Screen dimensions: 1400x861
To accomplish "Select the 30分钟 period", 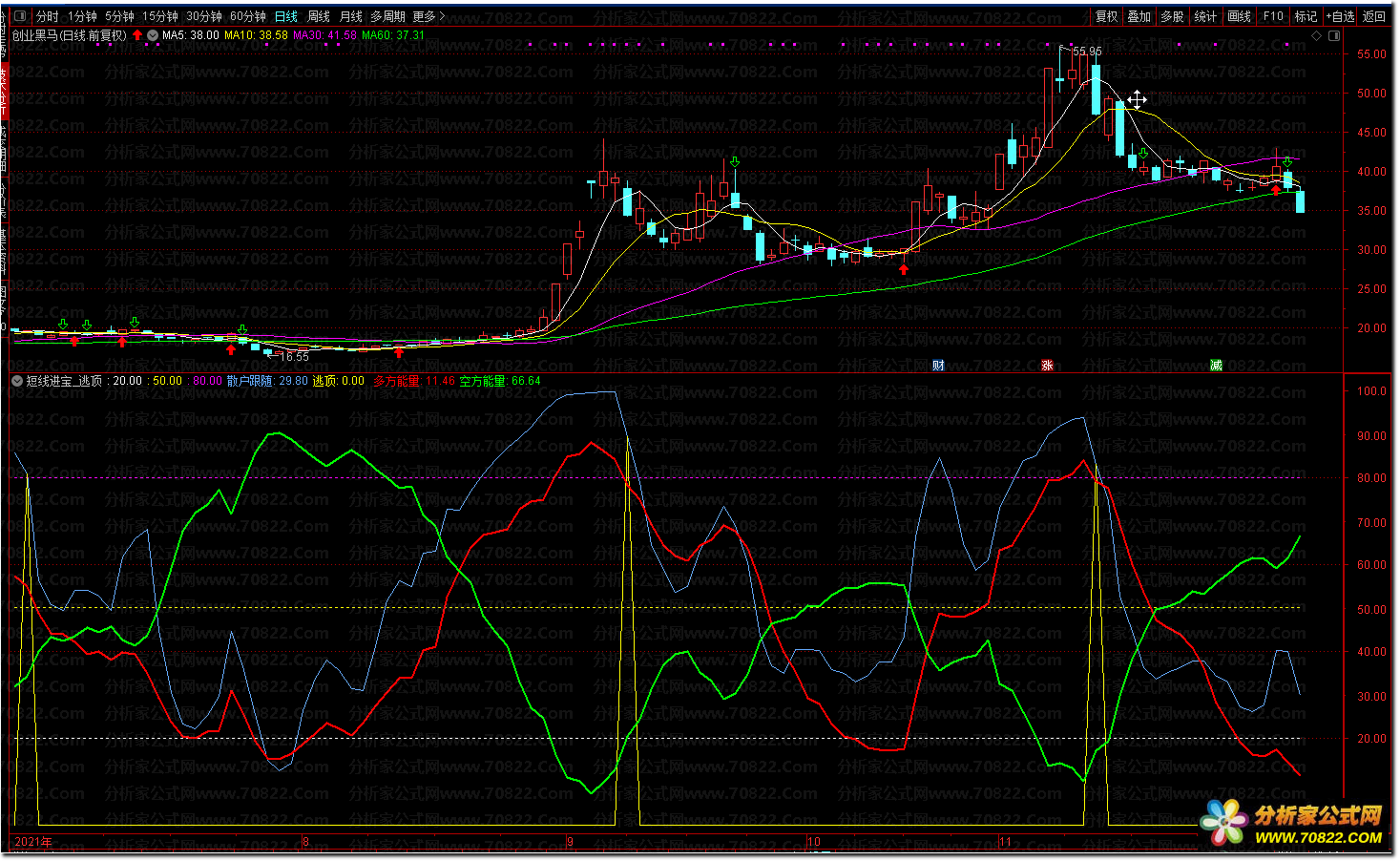I will coord(204,16).
